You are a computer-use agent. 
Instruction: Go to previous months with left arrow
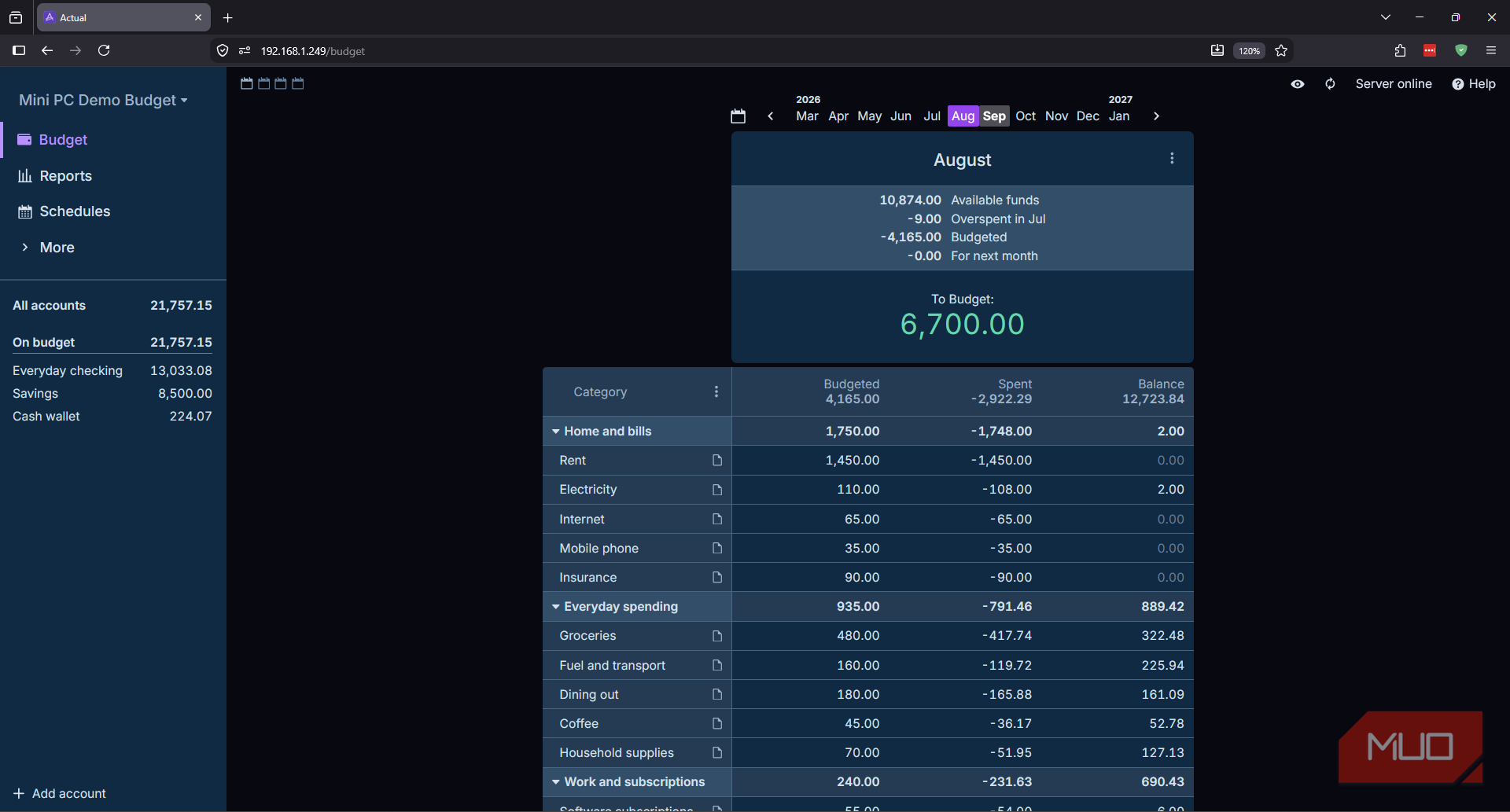pyautogui.click(x=771, y=116)
